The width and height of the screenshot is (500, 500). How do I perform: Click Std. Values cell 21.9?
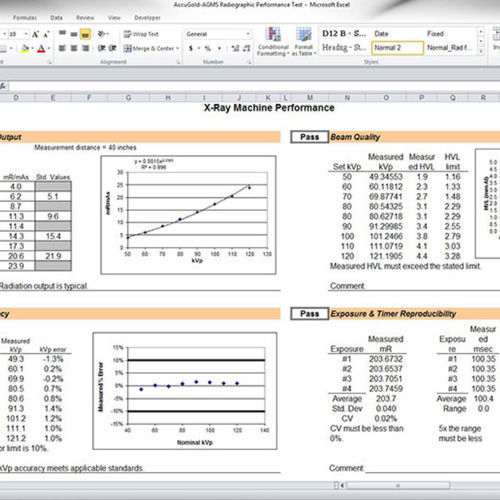53,256
